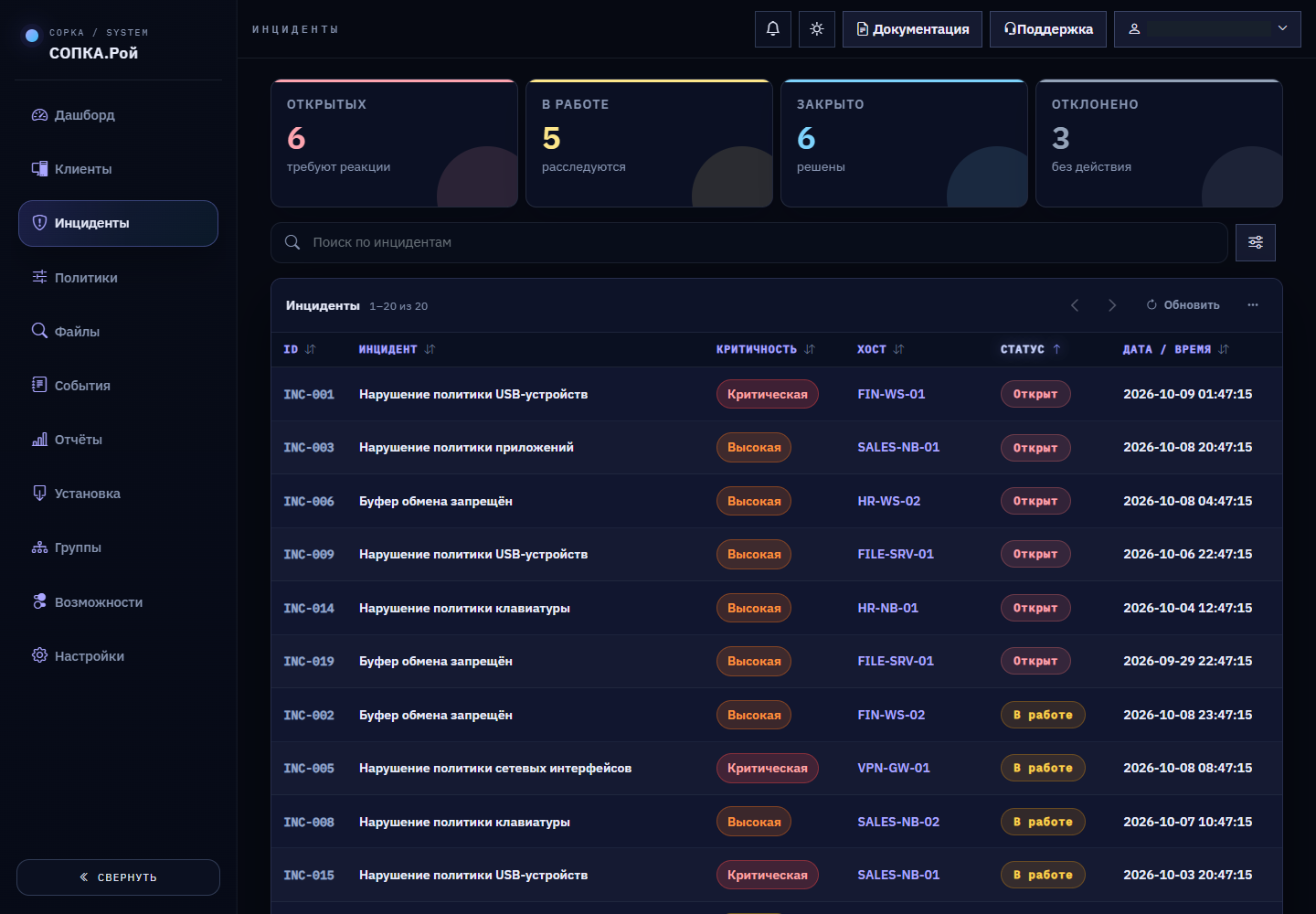Click the Настройки gear icon
Viewport: 1316px width, 914px height.
pos(39,655)
